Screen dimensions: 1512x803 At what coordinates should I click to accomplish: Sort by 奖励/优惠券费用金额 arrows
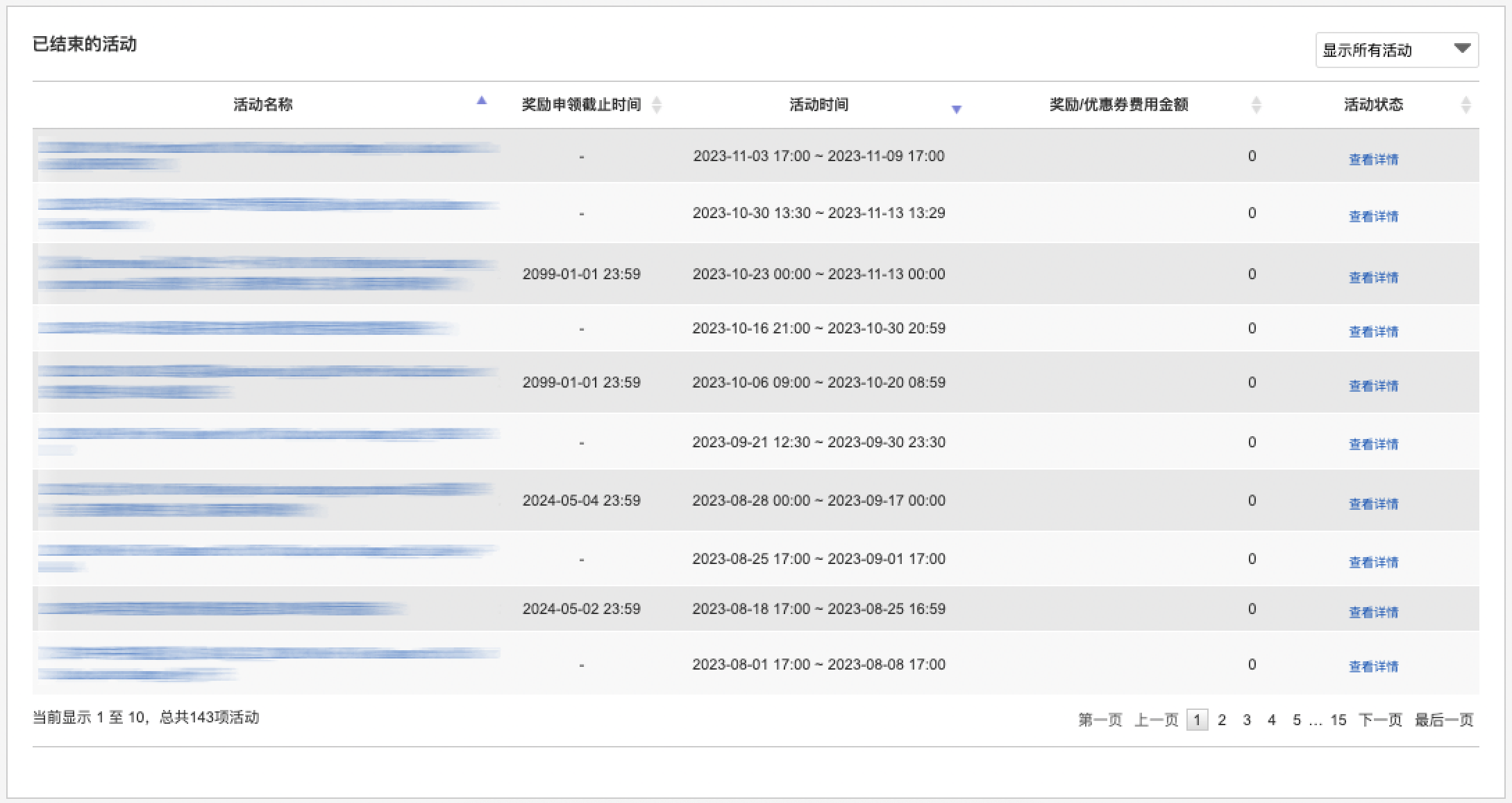coord(1256,105)
